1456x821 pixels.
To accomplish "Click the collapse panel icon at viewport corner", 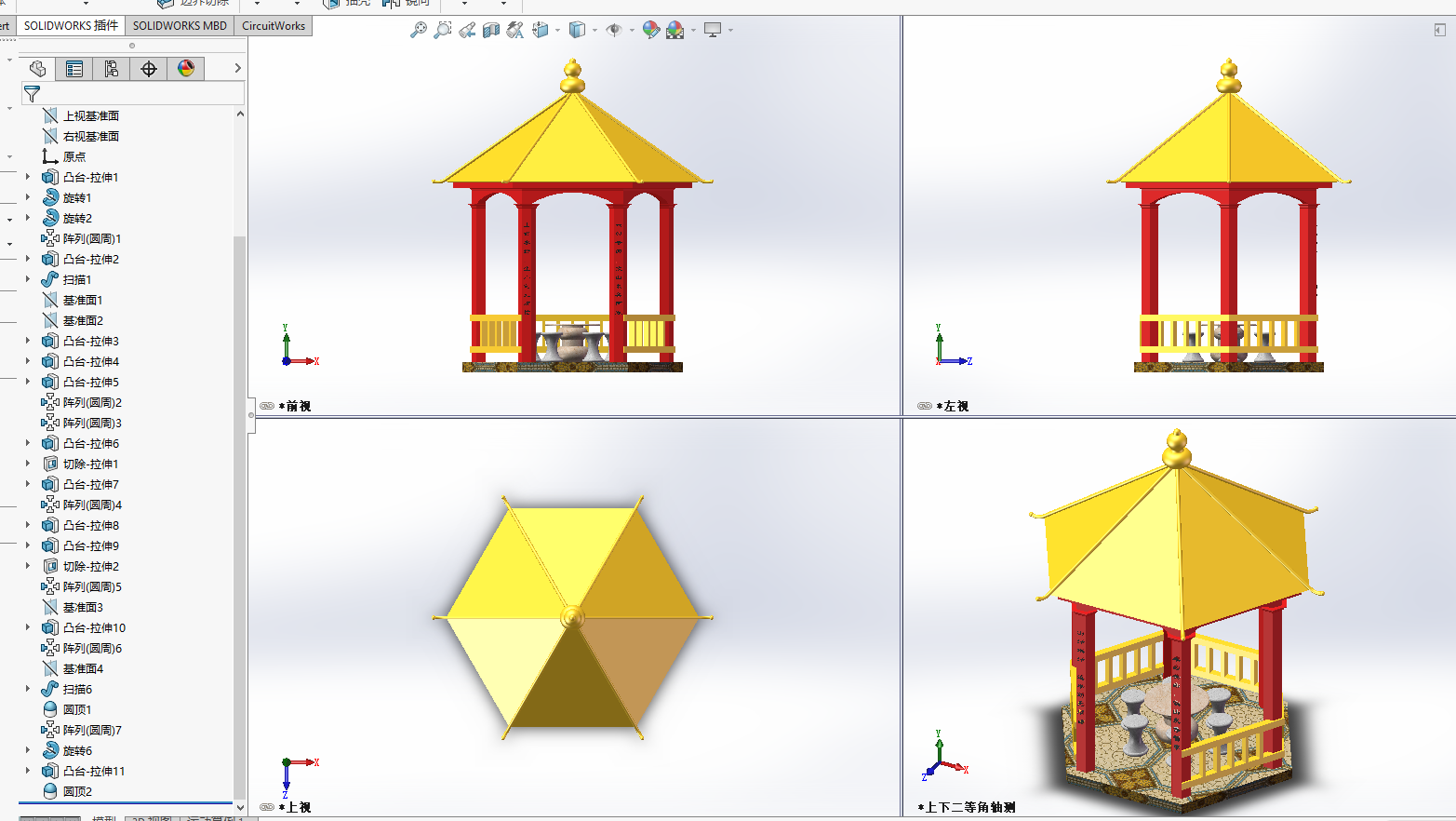I will pos(1439,30).
